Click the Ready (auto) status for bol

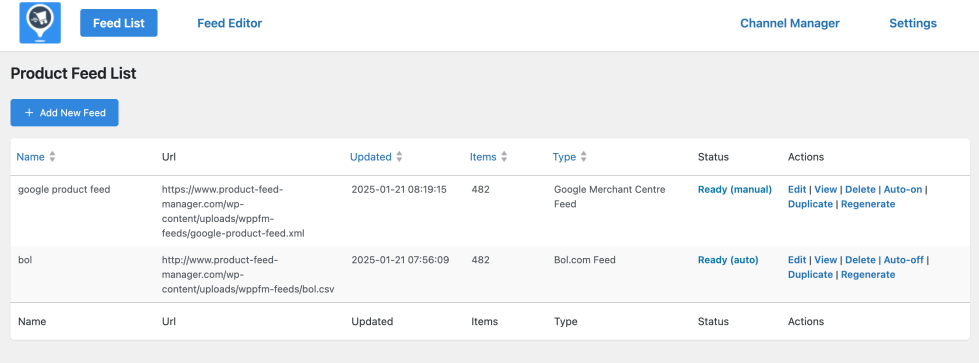coord(728,260)
